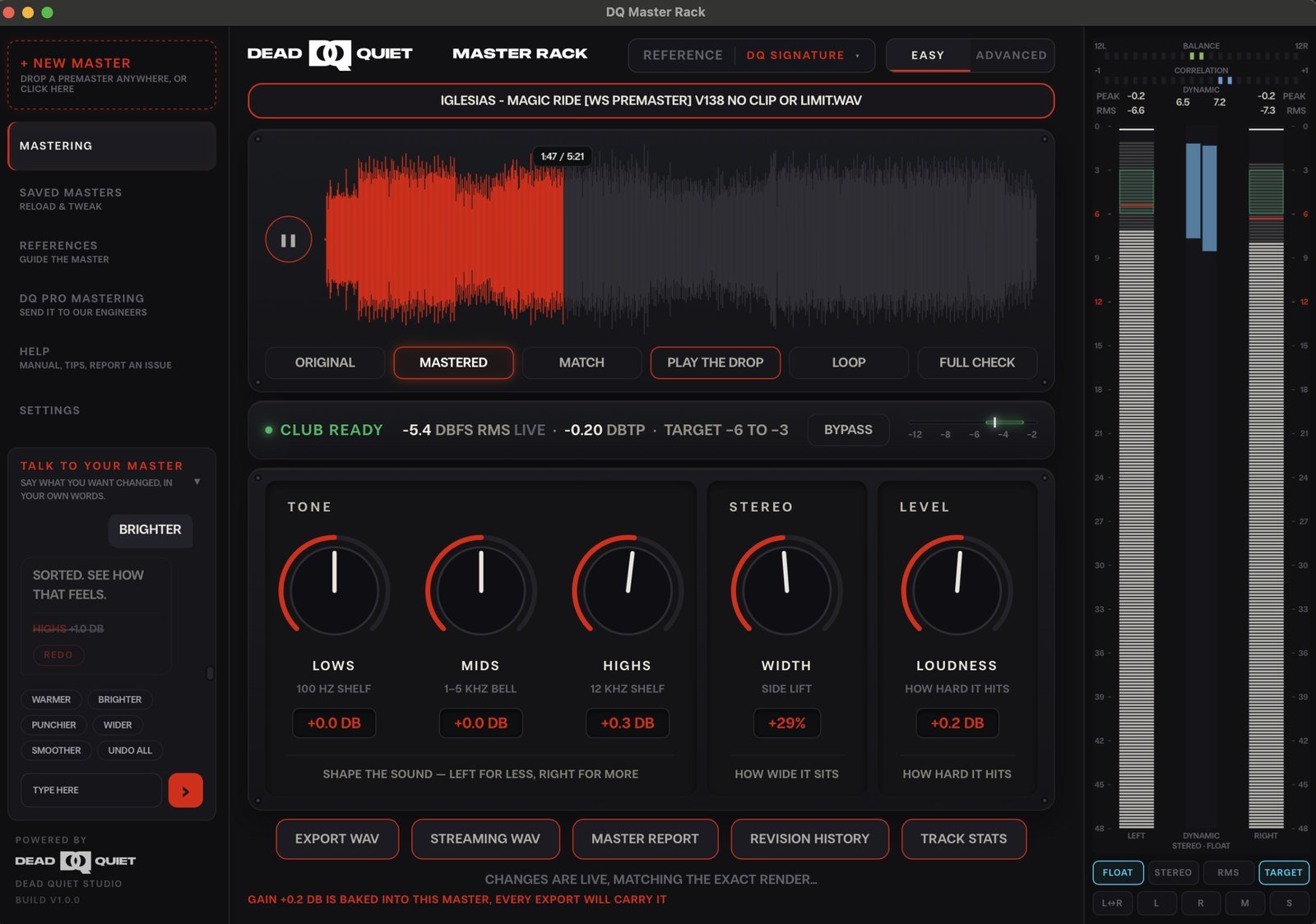
Task: Click the Club Ready status text
Action: [331, 430]
